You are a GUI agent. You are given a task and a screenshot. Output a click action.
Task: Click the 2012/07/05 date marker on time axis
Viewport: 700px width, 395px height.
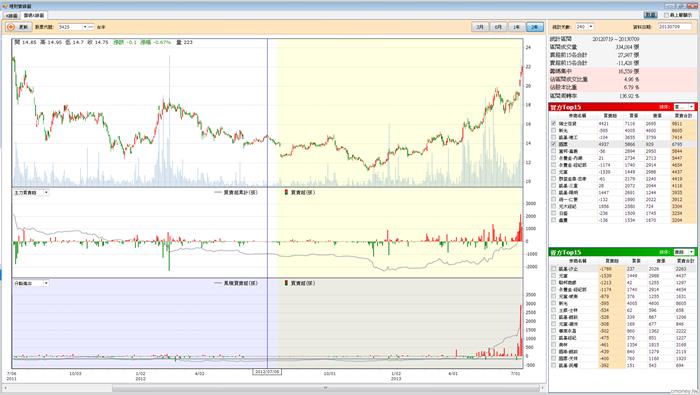(267, 372)
